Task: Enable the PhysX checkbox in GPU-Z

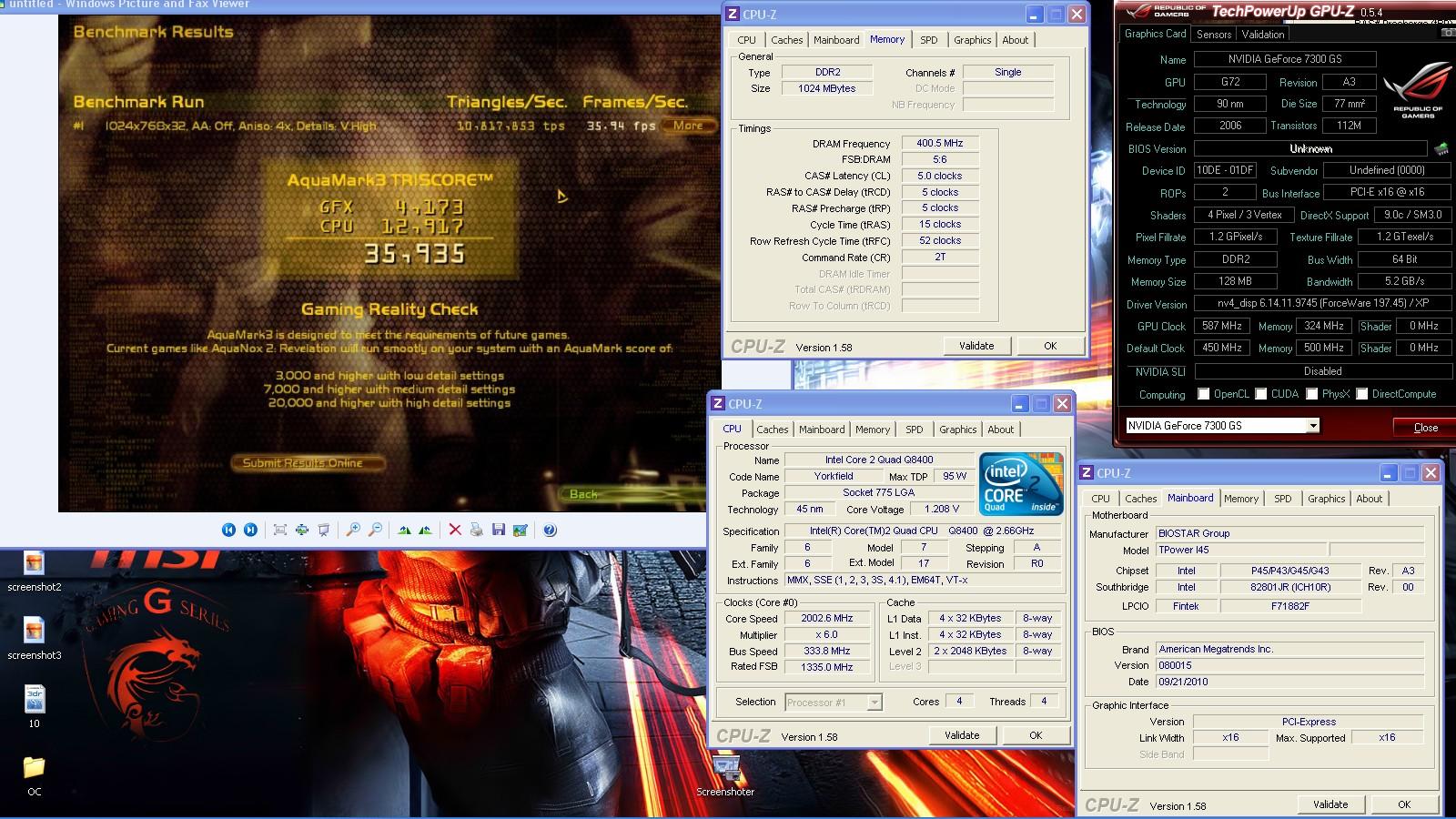Action: [1312, 394]
